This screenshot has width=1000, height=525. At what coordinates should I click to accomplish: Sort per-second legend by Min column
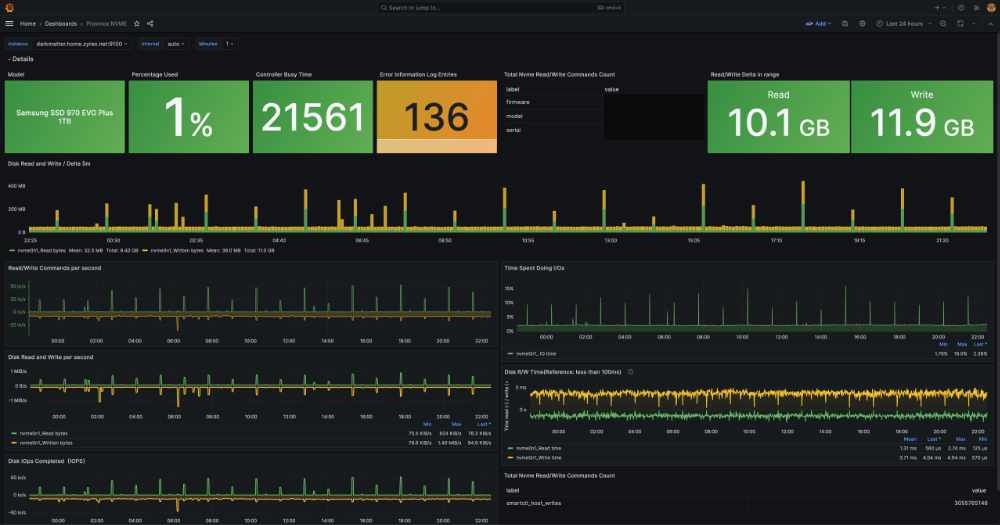pyautogui.click(x=427, y=424)
